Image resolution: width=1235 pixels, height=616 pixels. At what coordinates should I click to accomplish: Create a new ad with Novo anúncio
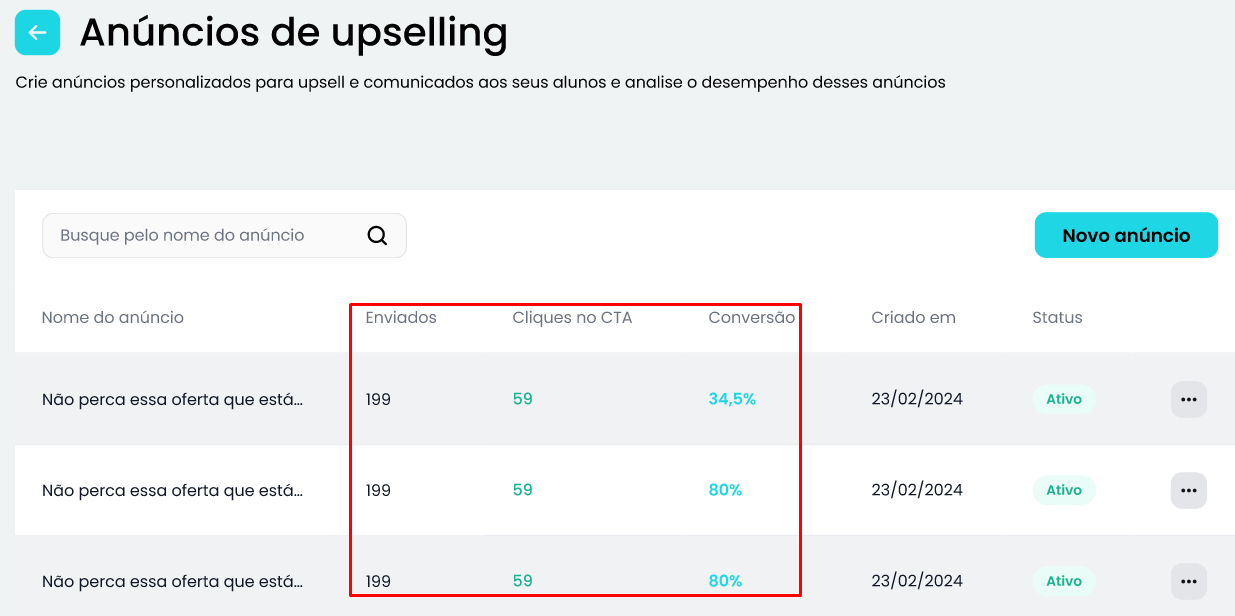click(x=1126, y=236)
